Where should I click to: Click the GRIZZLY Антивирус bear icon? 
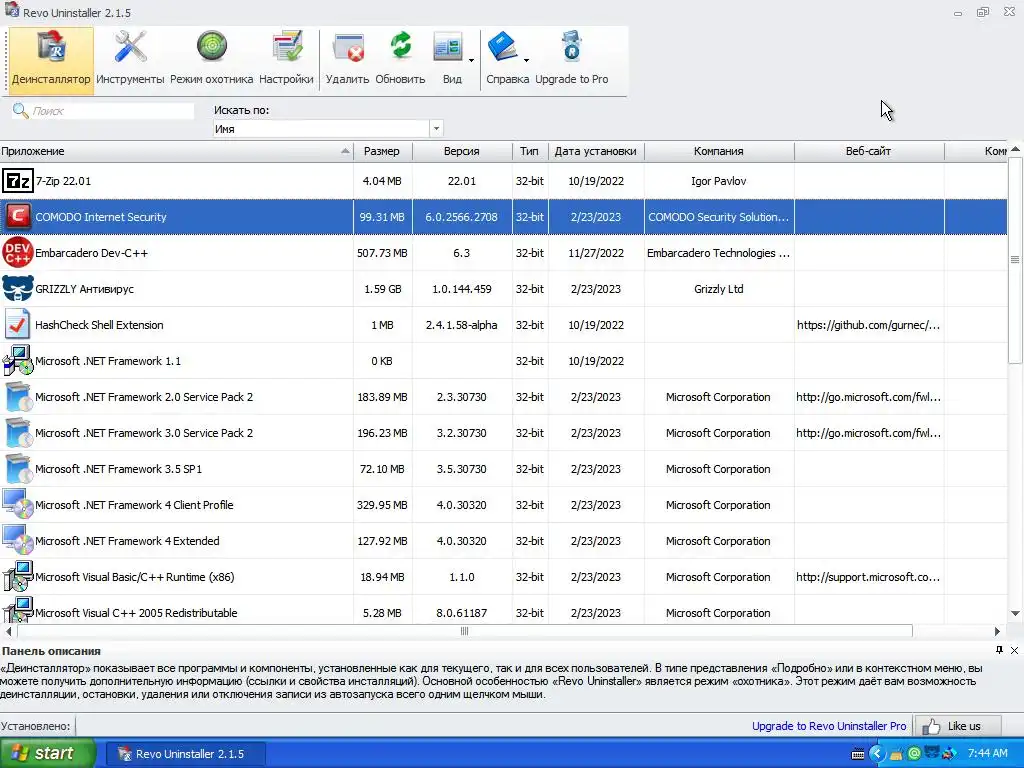(x=18, y=289)
